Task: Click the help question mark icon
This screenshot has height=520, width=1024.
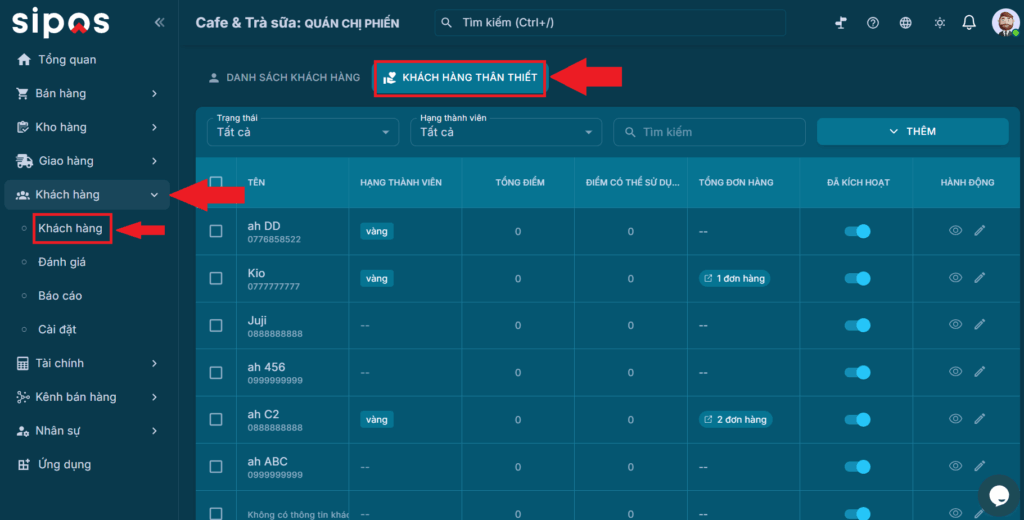Action: pyautogui.click(x=872, y=23)
